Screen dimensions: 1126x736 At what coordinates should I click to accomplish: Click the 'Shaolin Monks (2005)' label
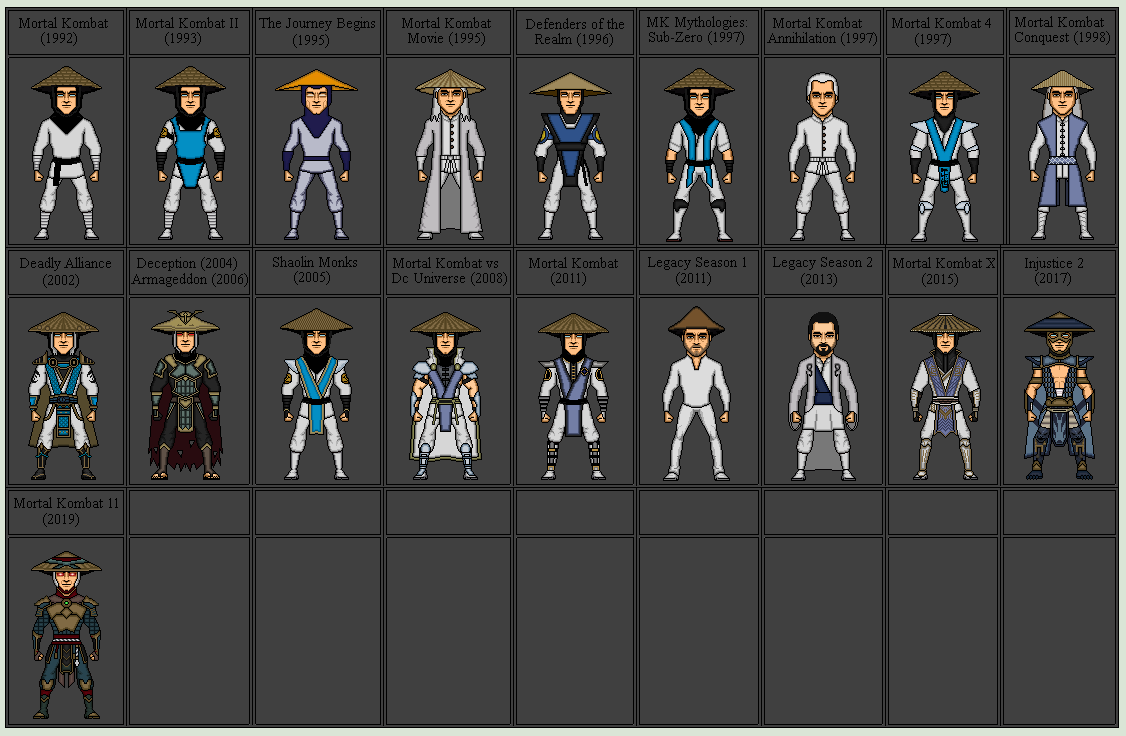pyautogui.click(x=315, y=270)
